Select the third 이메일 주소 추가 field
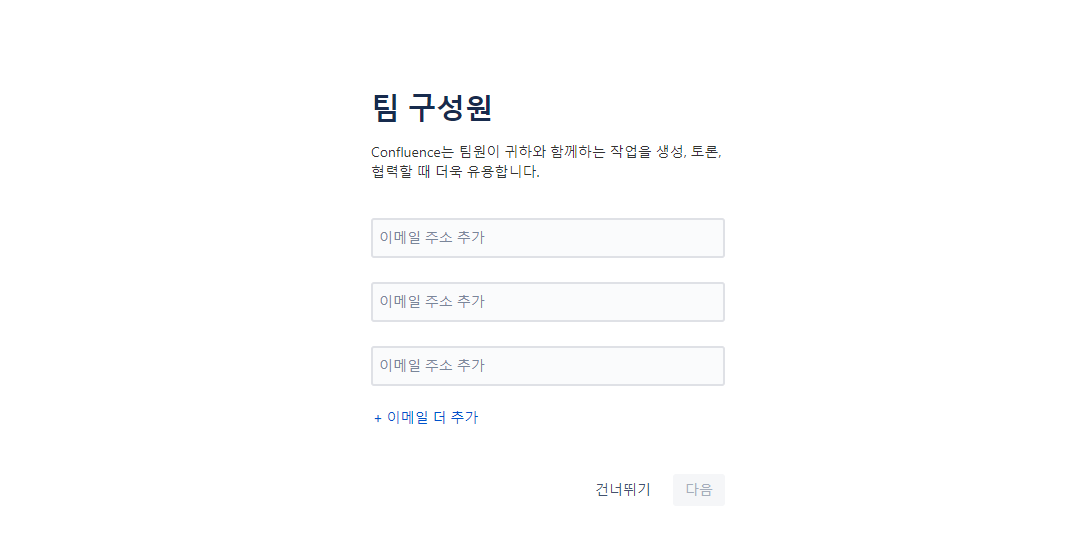Image resolution: width=1078 pixels, height=537 pixels. click(548, 366)
